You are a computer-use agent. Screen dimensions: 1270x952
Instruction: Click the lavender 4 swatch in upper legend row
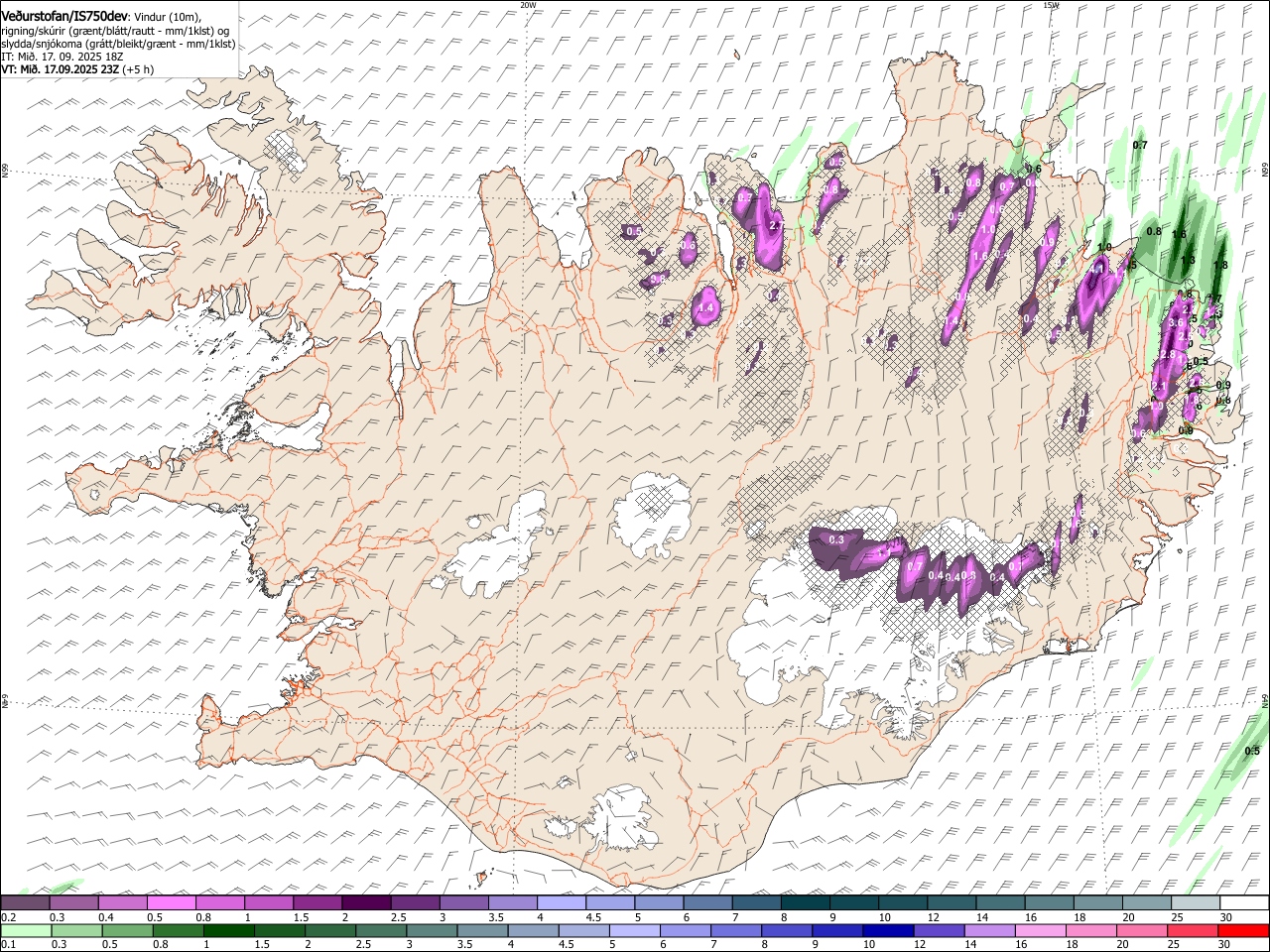click(560, 903)
